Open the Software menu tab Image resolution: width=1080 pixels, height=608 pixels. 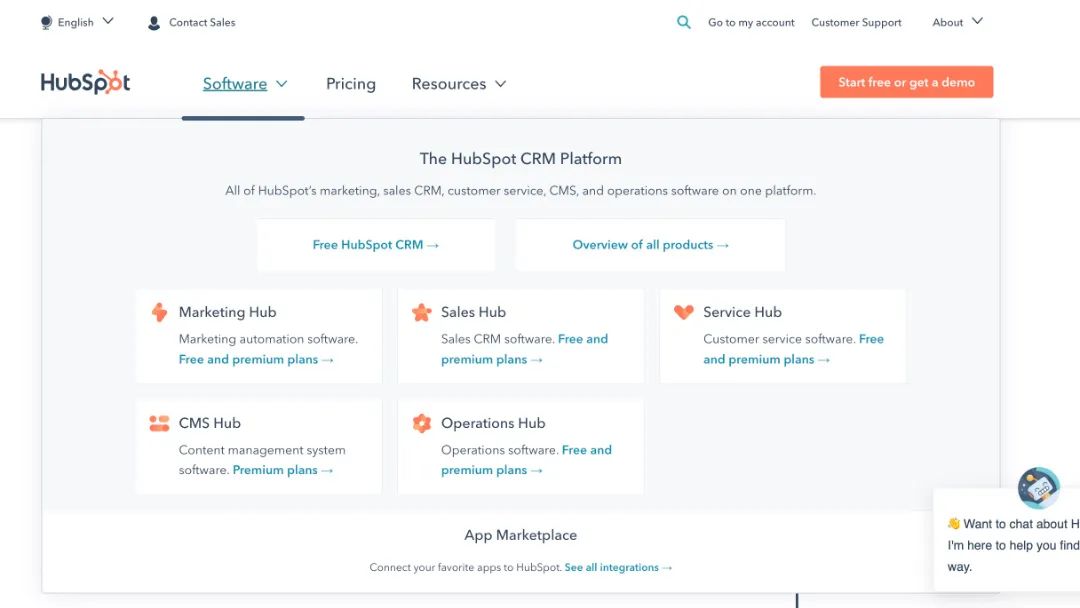tap(235, 83)
